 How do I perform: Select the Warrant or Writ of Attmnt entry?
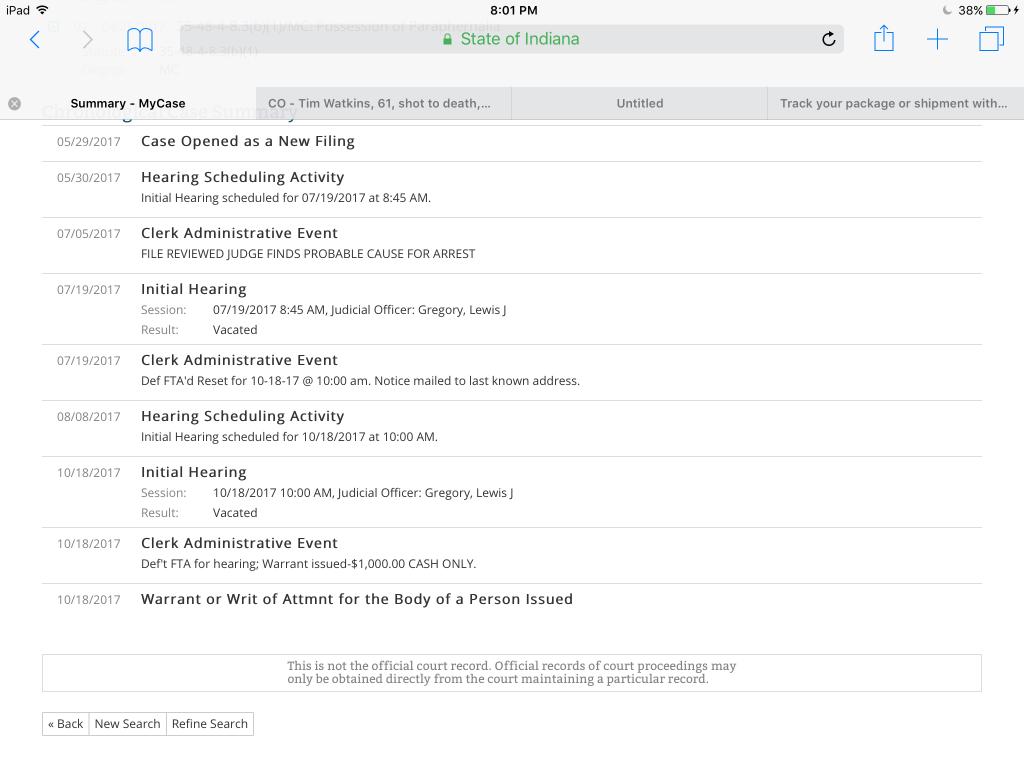(357, 599)
